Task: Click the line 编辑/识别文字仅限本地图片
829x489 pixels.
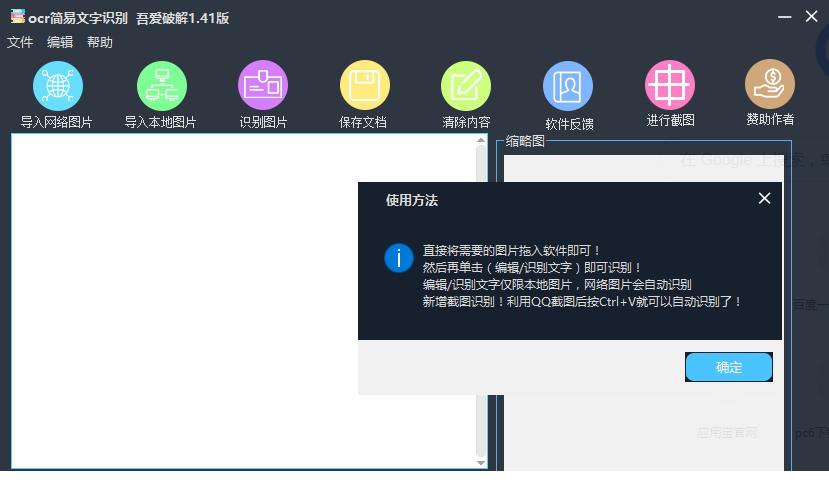Action: (x=557, y=284)
